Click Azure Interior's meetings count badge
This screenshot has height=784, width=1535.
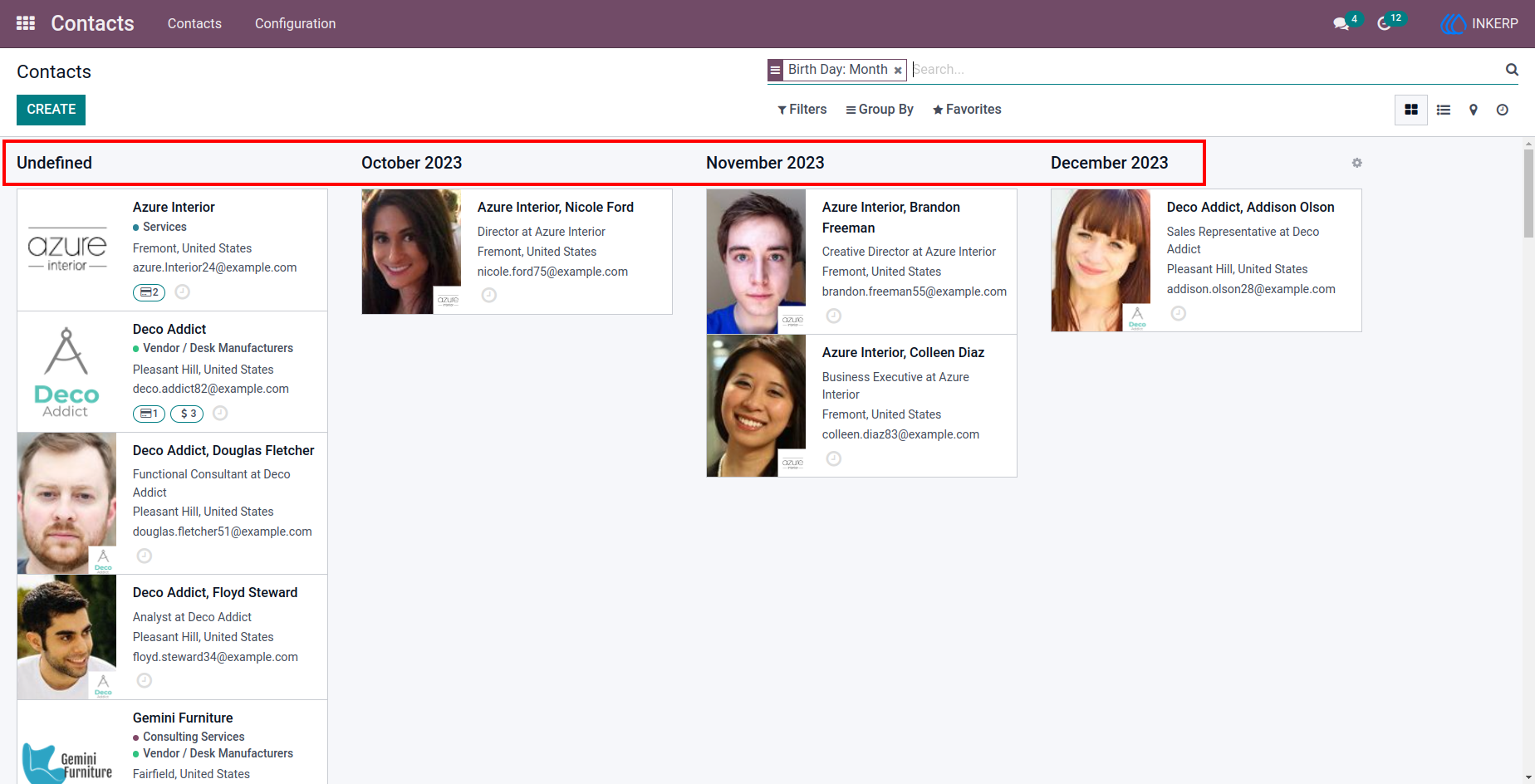click(x=149, y=292)
